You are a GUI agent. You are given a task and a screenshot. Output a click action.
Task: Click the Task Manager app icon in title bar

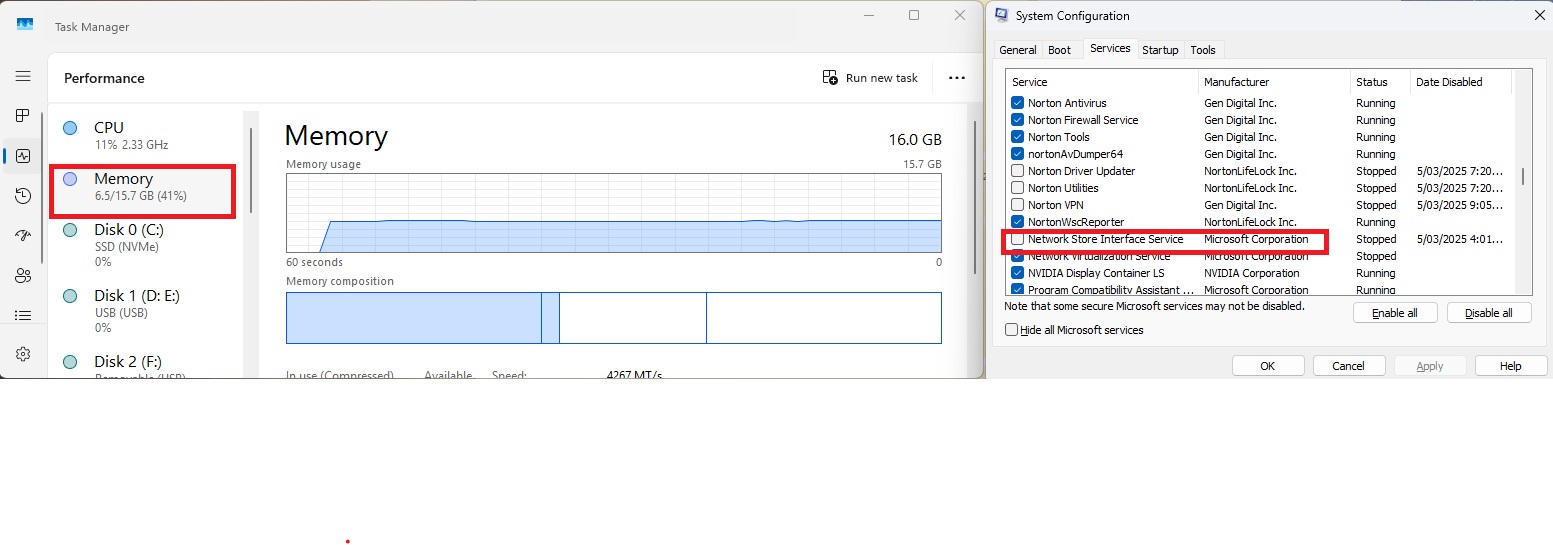click(25, 26)
